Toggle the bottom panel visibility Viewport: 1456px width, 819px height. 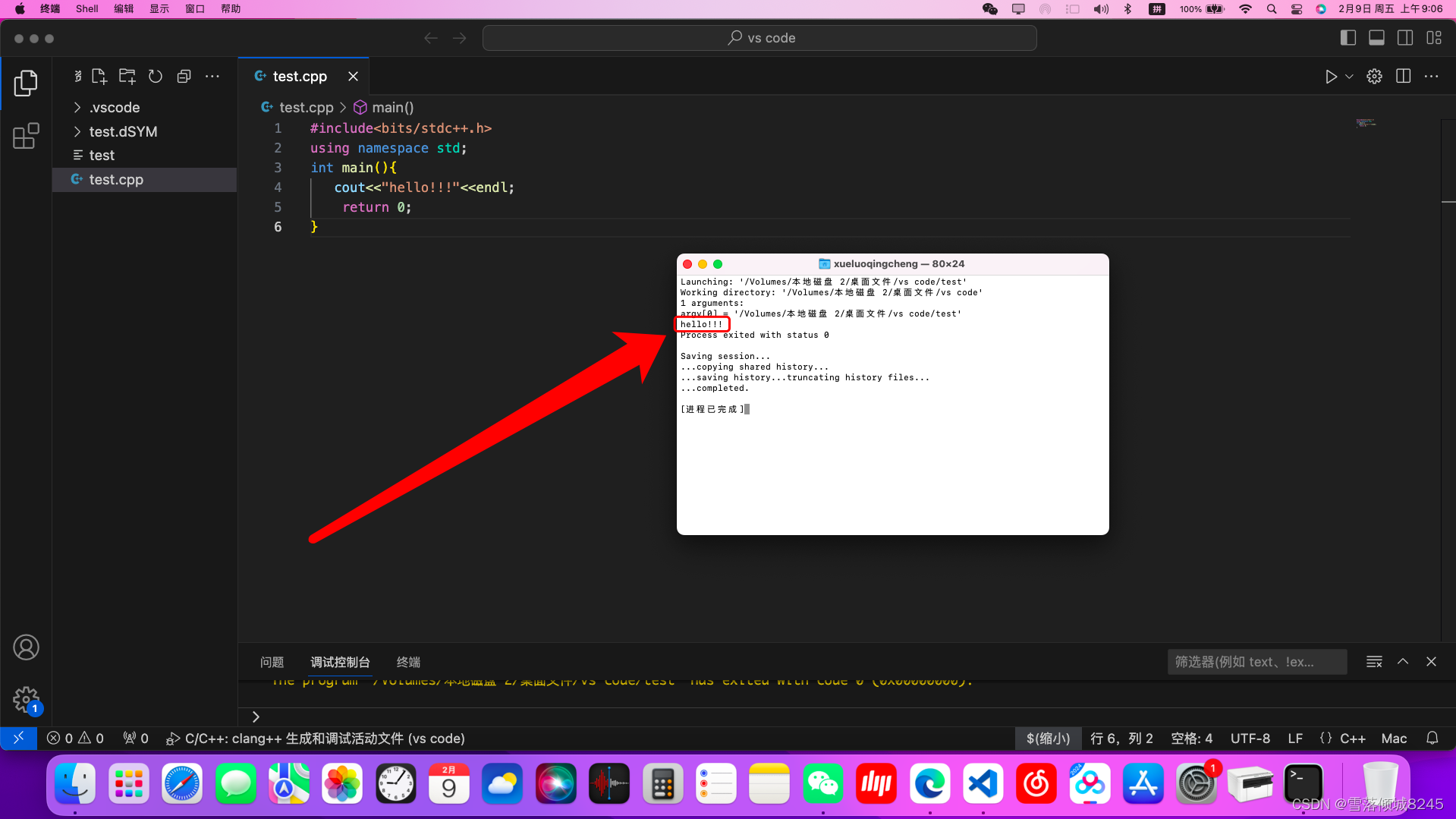click(1376, 38)
